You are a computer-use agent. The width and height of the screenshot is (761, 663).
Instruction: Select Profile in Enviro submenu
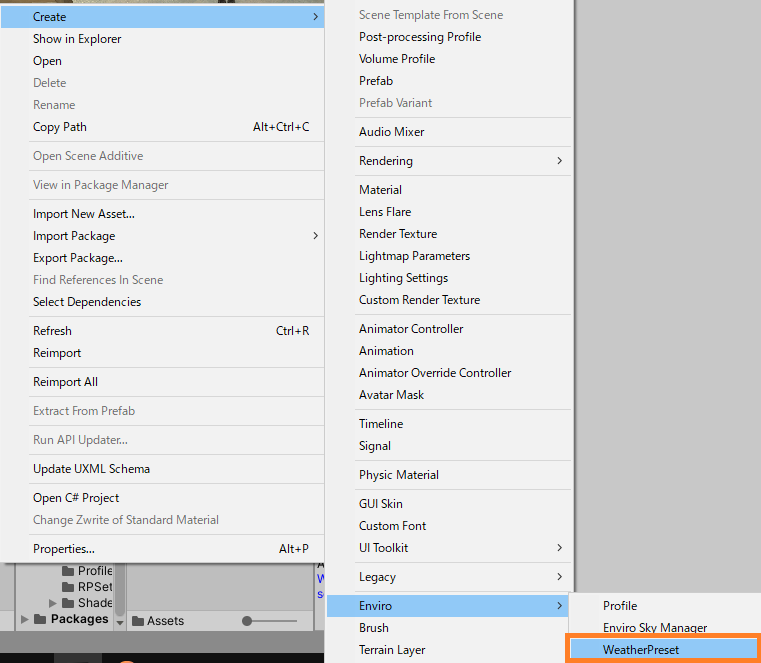tap(665, 606)
